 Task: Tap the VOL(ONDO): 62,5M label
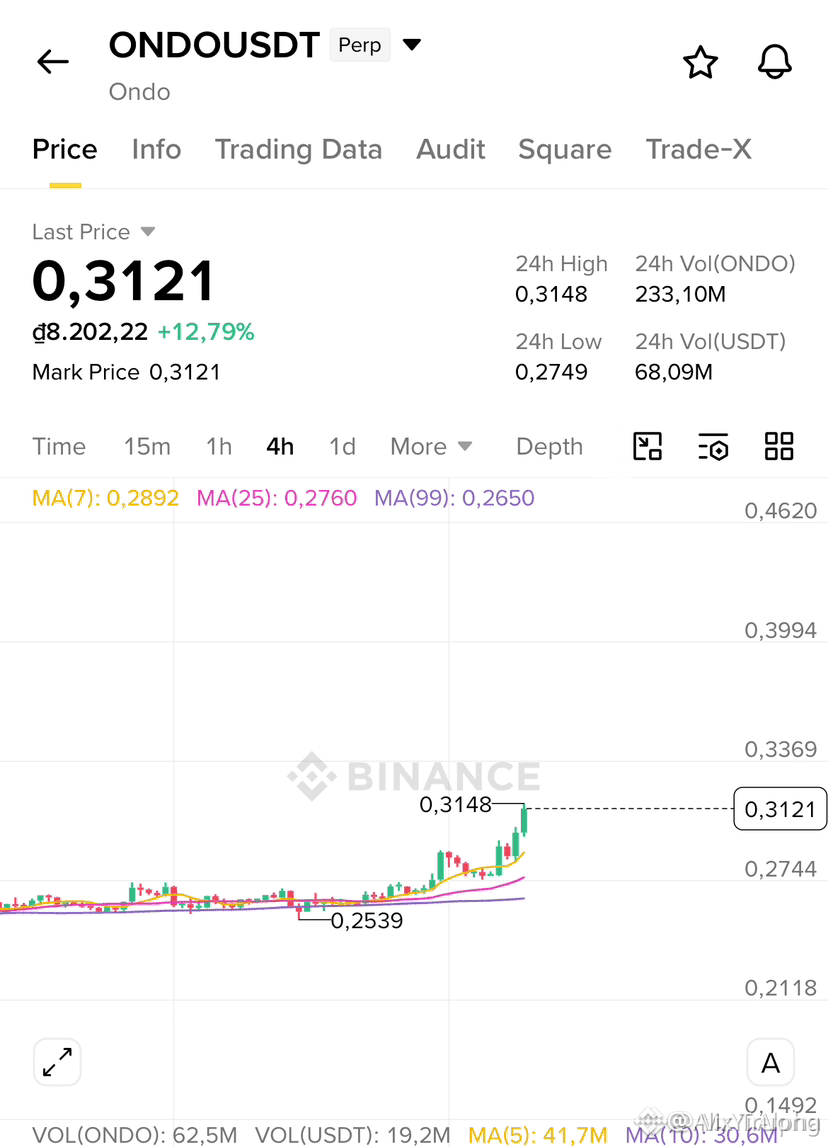(135, 1135)
